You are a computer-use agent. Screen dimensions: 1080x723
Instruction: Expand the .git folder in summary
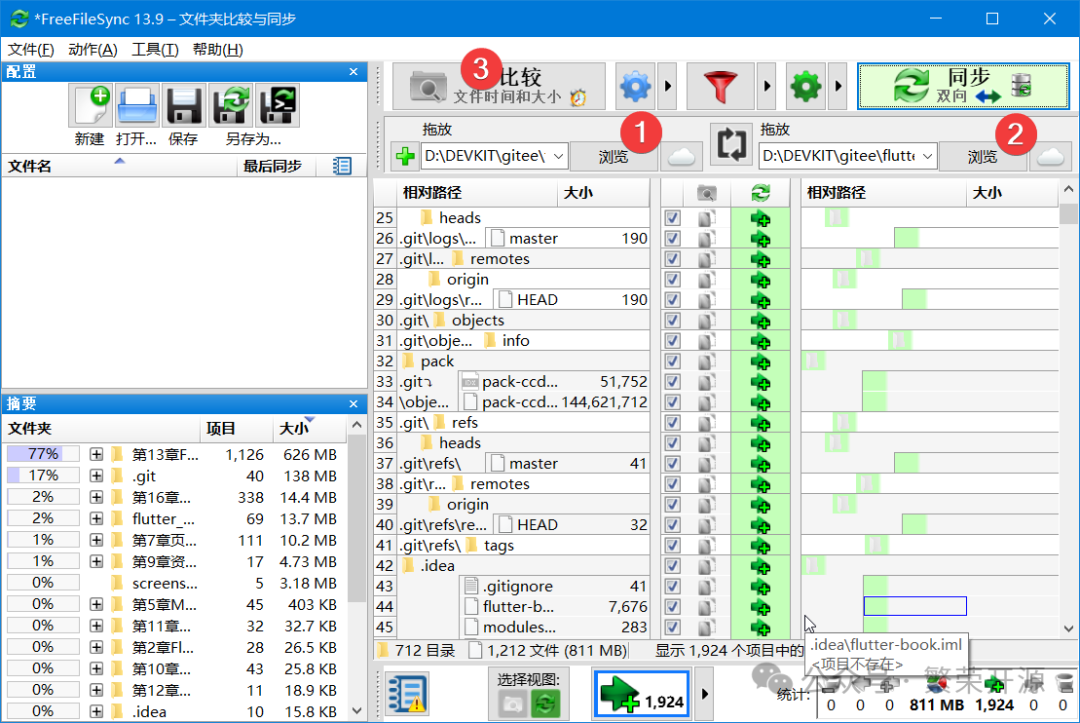[96, 476]
